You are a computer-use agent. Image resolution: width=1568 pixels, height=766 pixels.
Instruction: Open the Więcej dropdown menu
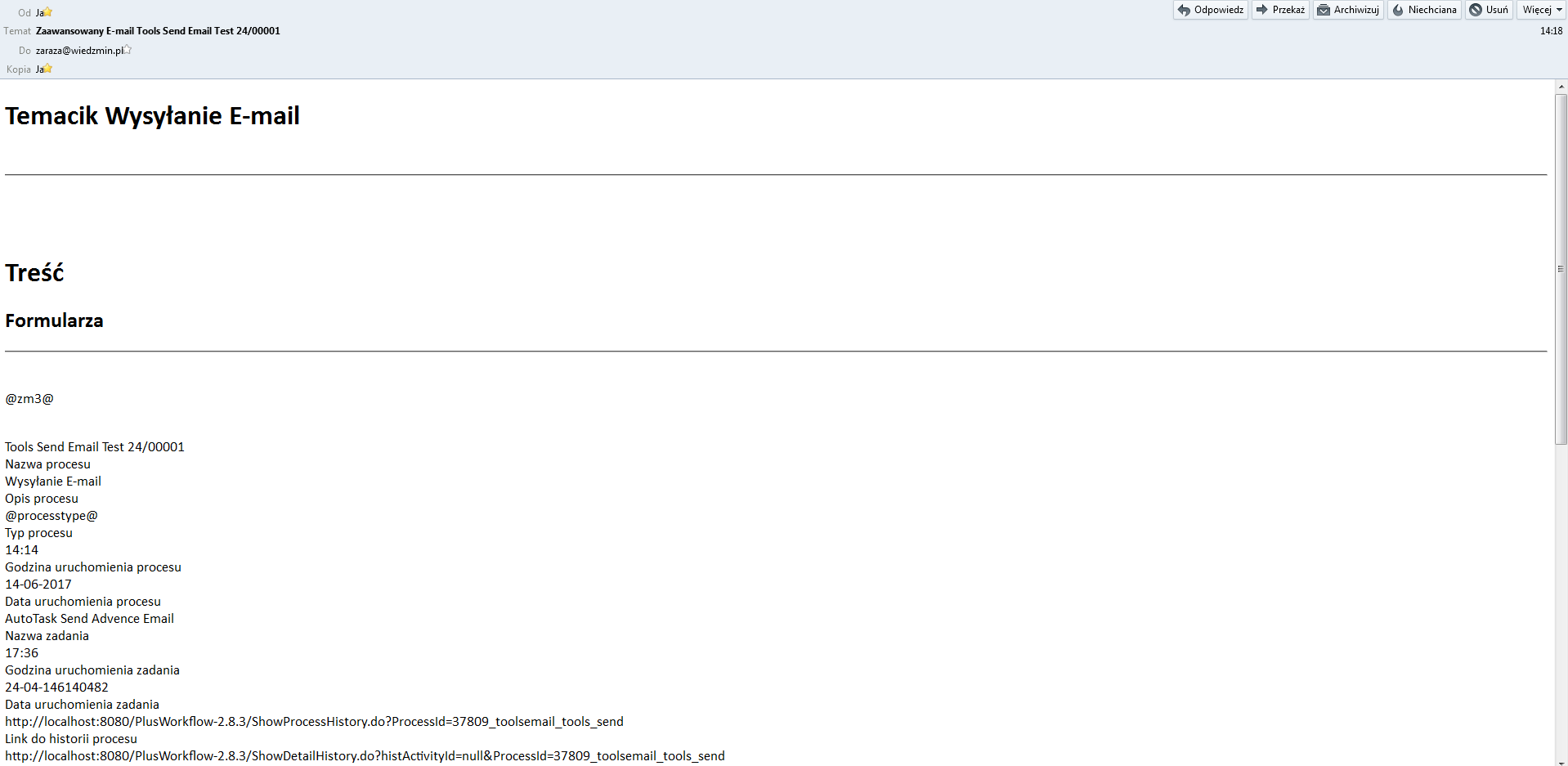1542,10
